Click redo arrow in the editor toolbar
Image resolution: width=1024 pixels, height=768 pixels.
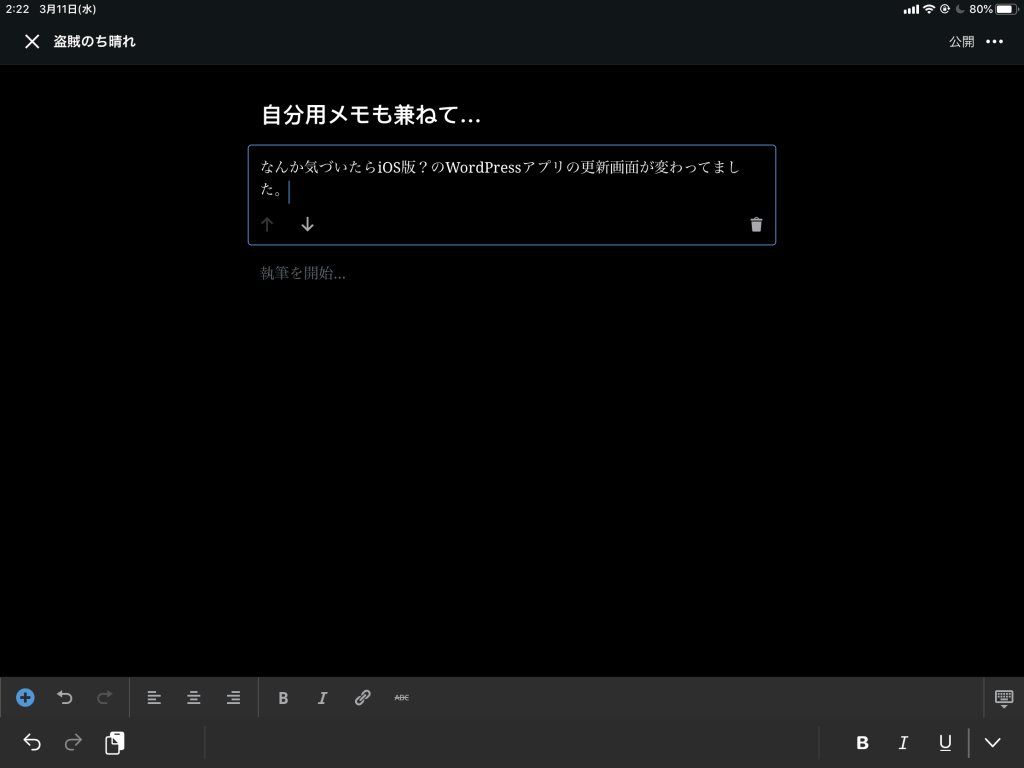click(x=104, y=698)
